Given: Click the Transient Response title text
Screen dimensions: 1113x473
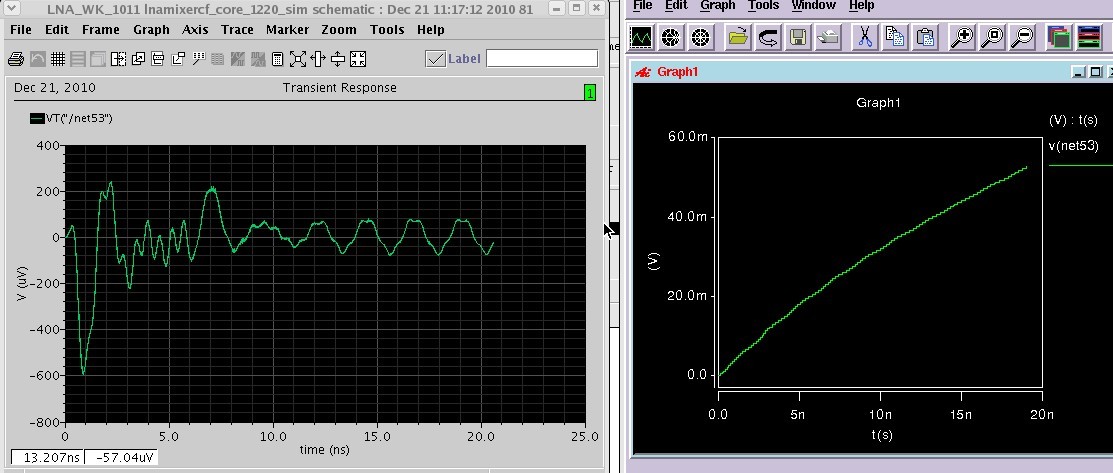Looking at the screenshot, I should [x=339, y=88].
